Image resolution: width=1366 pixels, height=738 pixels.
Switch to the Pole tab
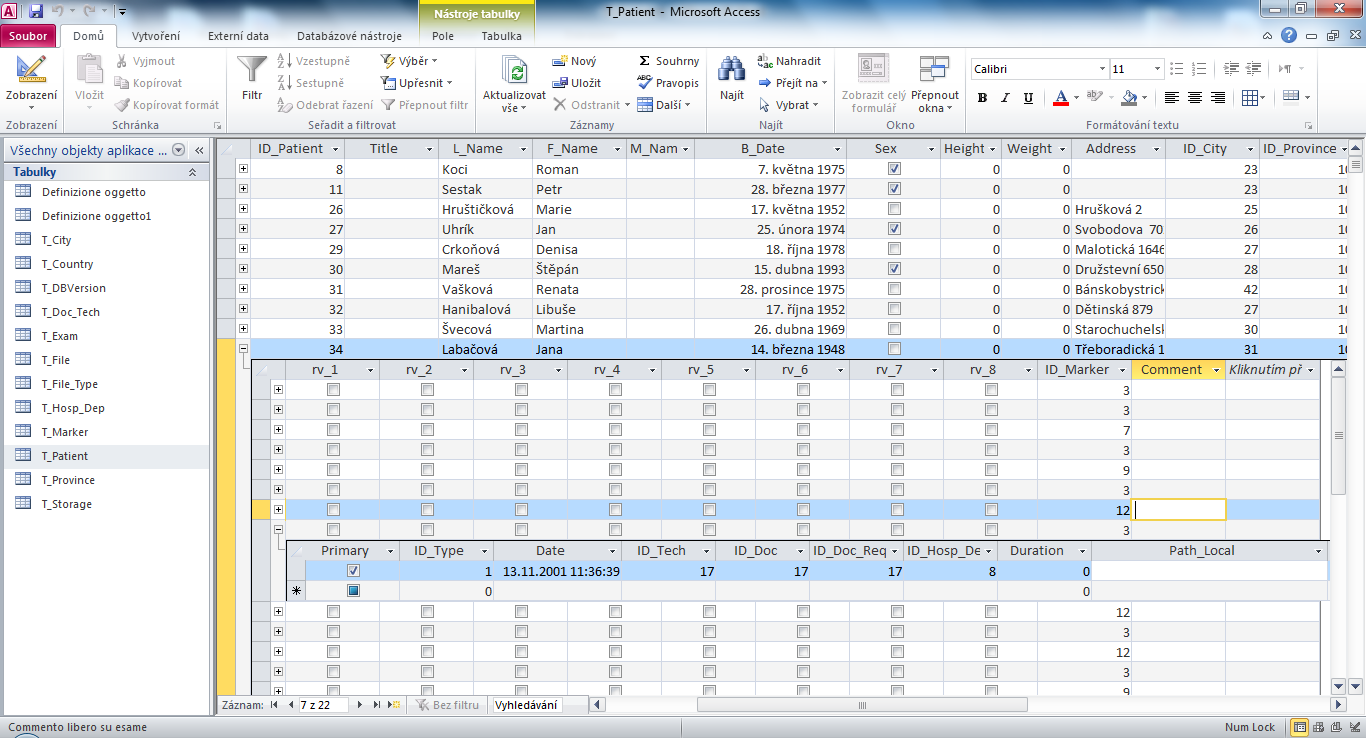click(x=443, y=36)
